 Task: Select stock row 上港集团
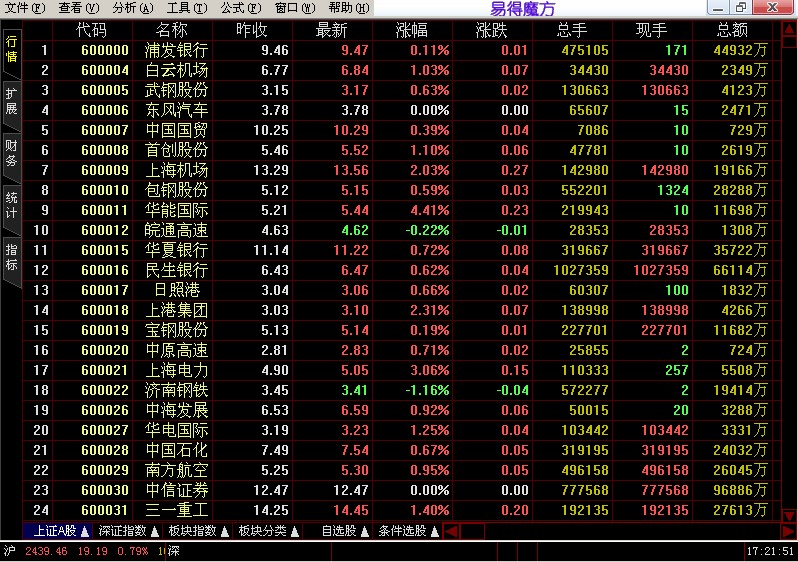pyautogui.click(x=401, y=310)
